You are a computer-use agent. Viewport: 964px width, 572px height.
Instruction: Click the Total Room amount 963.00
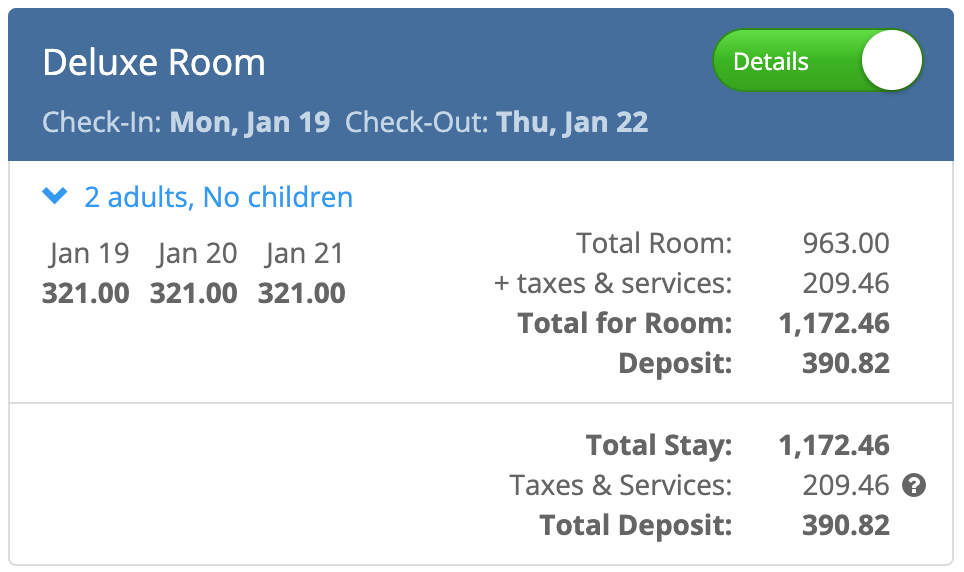pyautogui.click(x=845, y=243)
